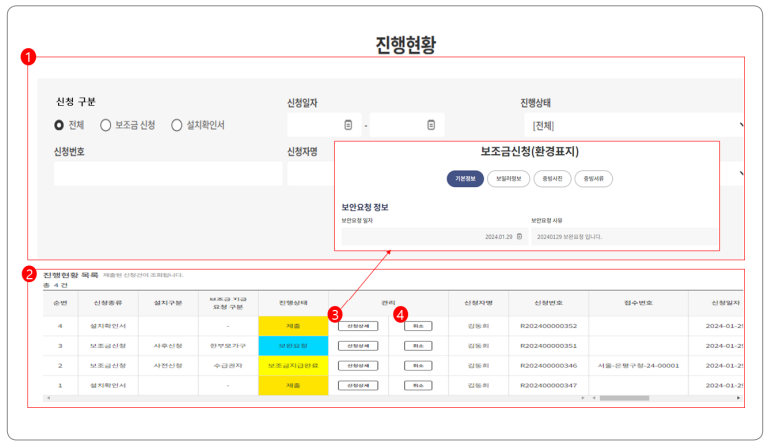
Task: Click 신청상세 button for R202400000352
Action: pyautogui.click(x=358, y=326)
